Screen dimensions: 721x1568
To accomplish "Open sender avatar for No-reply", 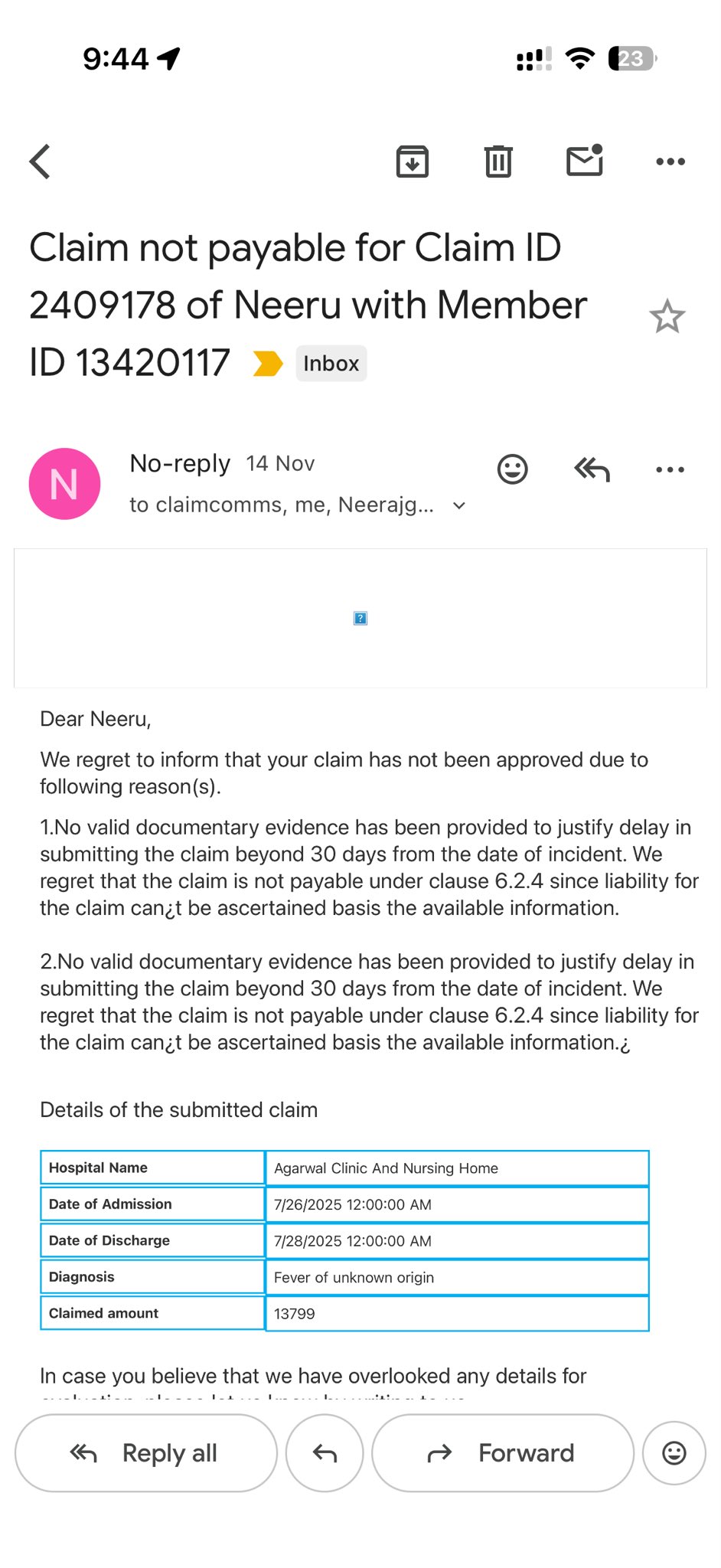I will [64, 484].
